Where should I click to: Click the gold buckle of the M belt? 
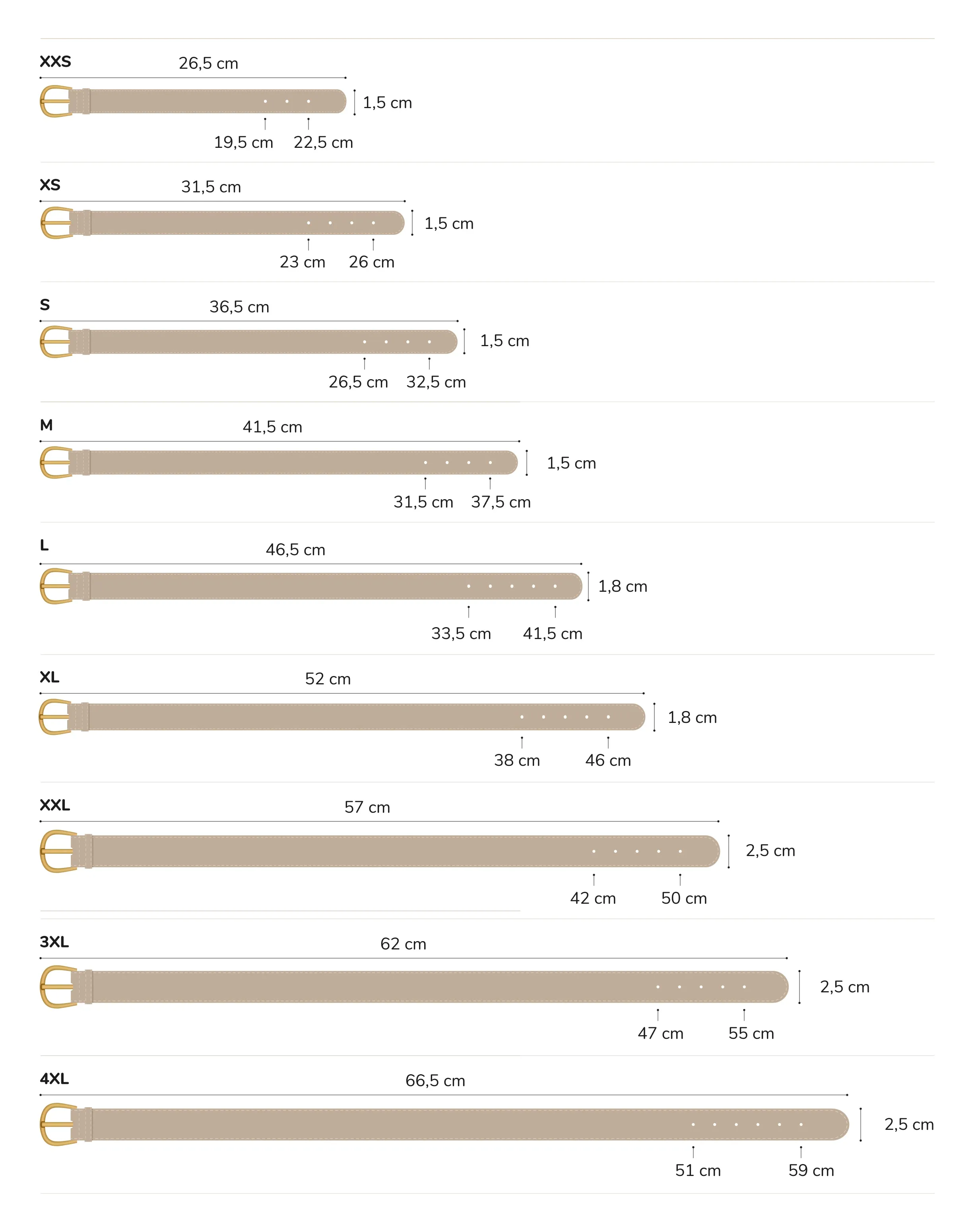pos(56,462)
